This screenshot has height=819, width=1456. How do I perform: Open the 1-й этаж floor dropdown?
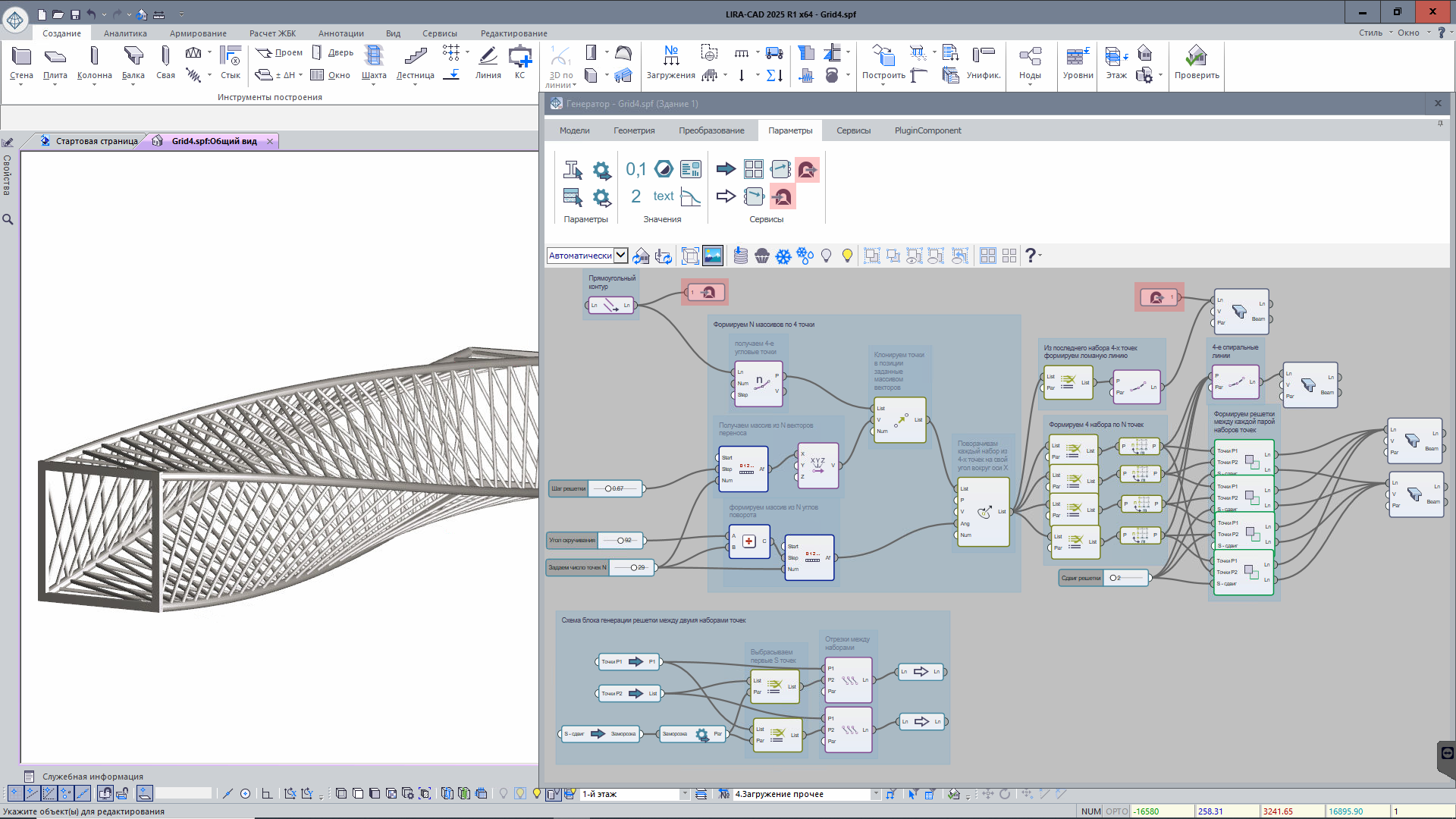(684, 794)
